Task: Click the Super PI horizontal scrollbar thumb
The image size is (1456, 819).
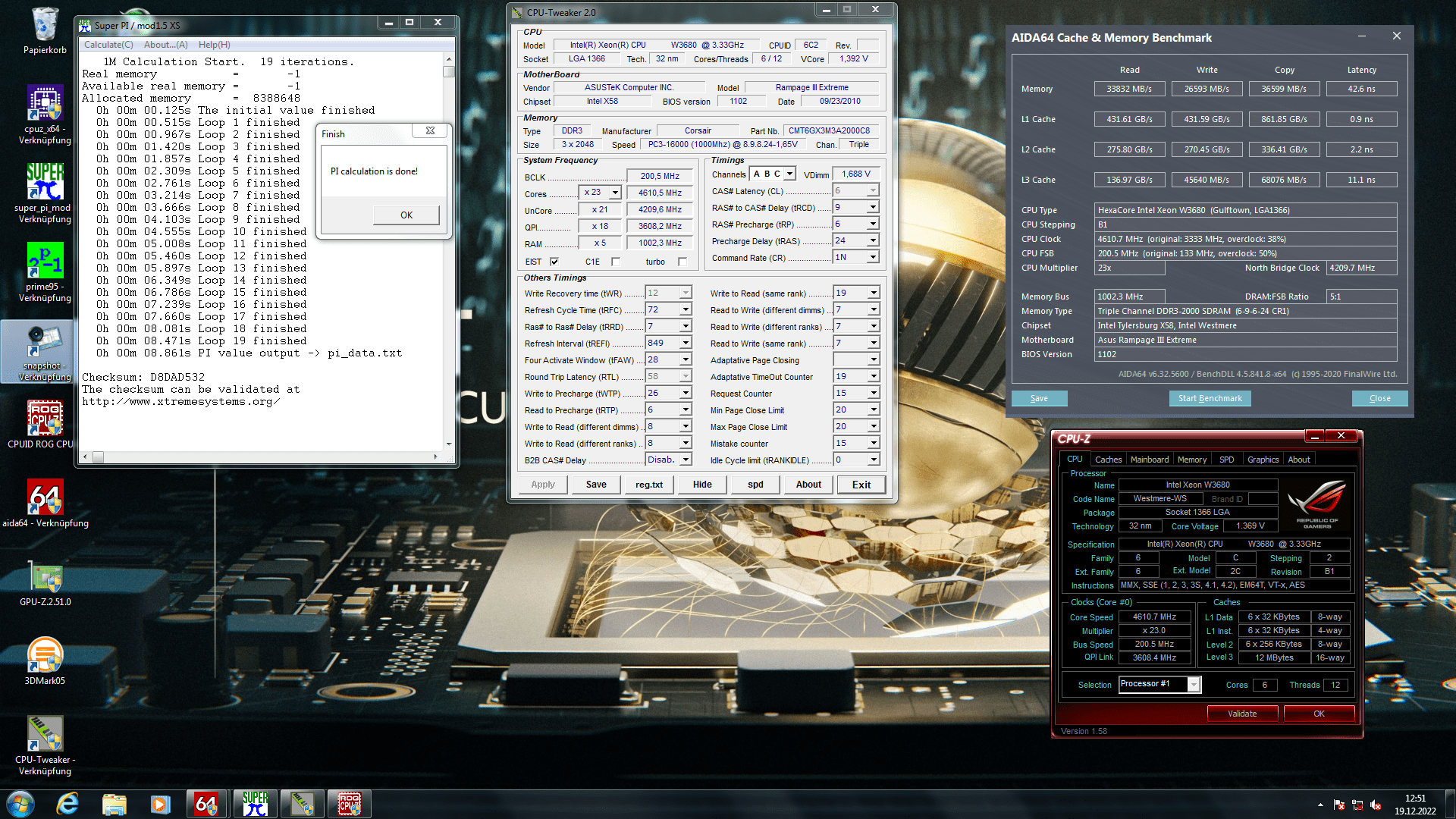Action: point(99,457)
